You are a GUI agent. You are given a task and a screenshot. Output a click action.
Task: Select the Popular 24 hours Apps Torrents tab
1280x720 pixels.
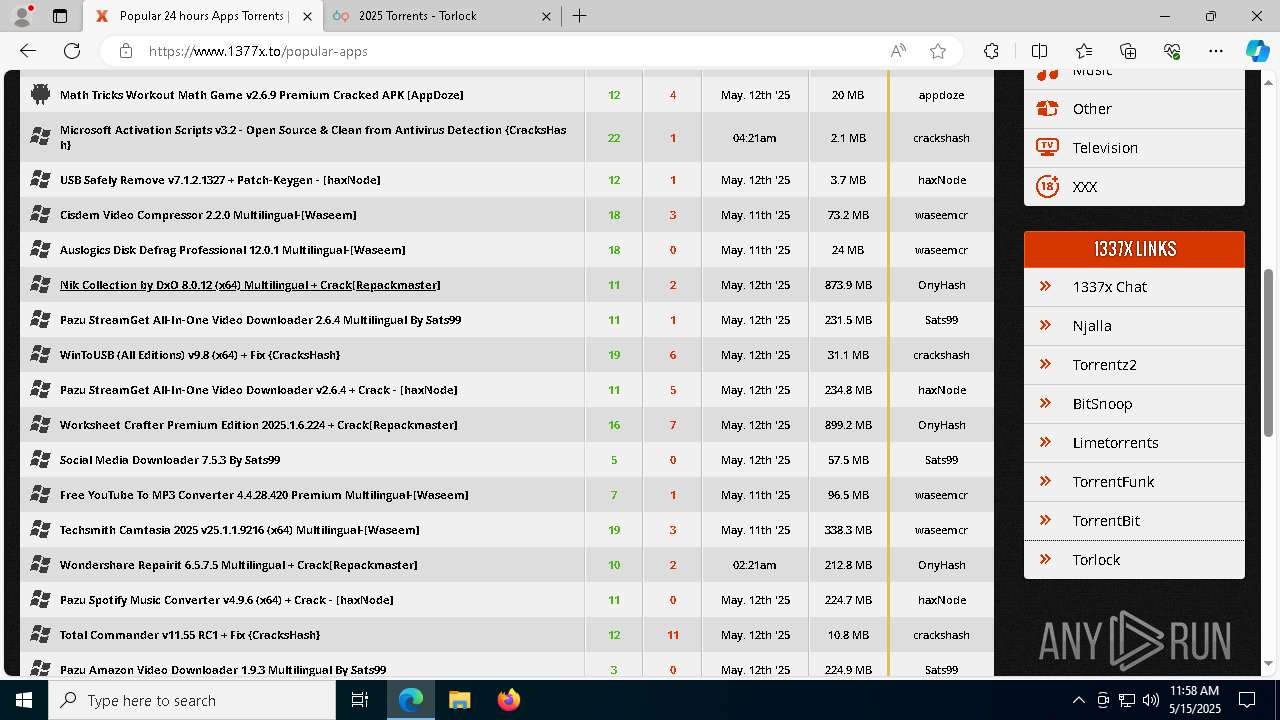click(203, 16)
